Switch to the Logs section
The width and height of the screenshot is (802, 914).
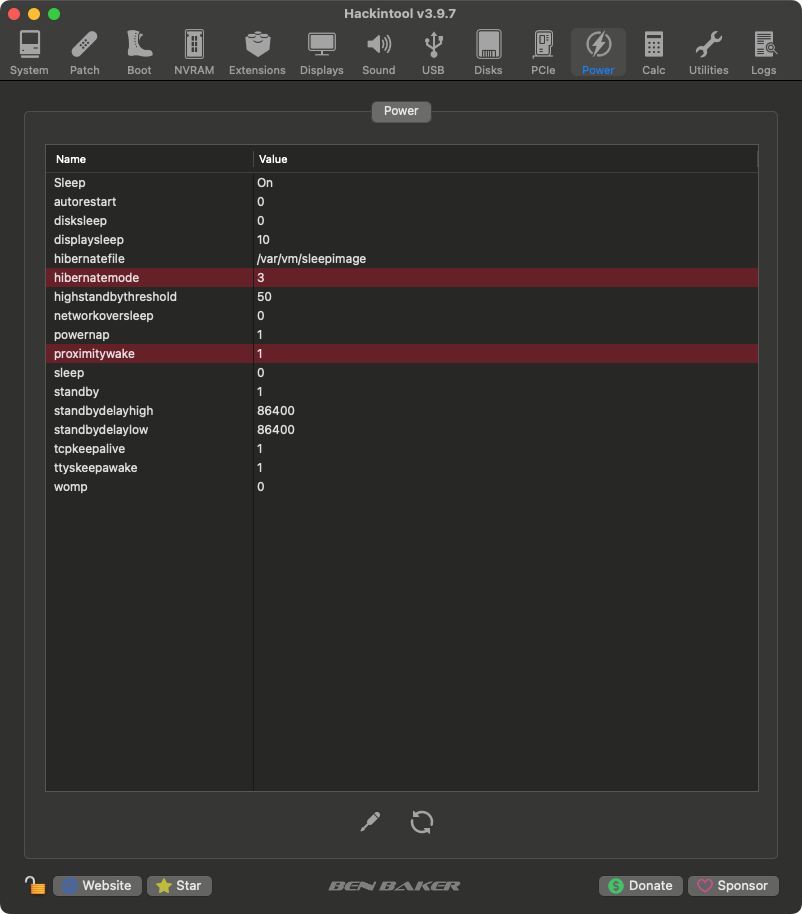tap(764, 52)
